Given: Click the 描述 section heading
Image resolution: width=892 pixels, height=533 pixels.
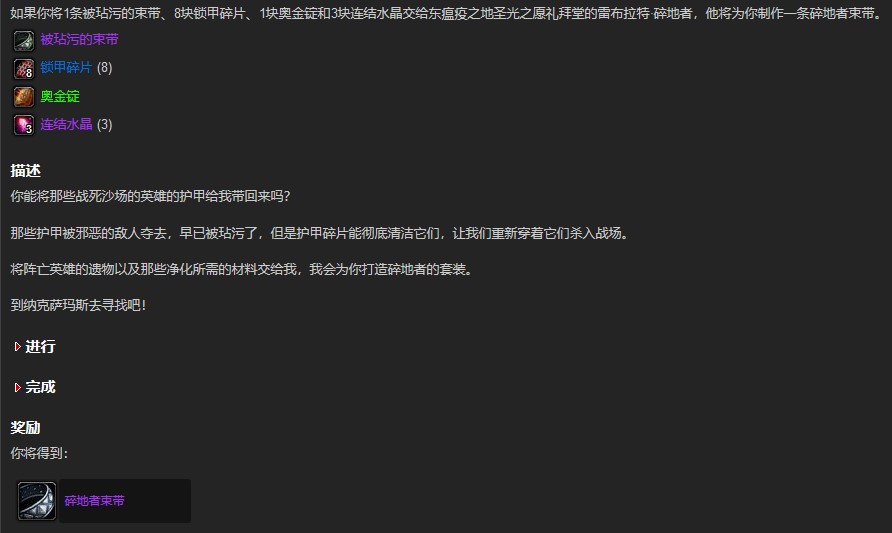Looking at the screenshot, I should 26,171.
